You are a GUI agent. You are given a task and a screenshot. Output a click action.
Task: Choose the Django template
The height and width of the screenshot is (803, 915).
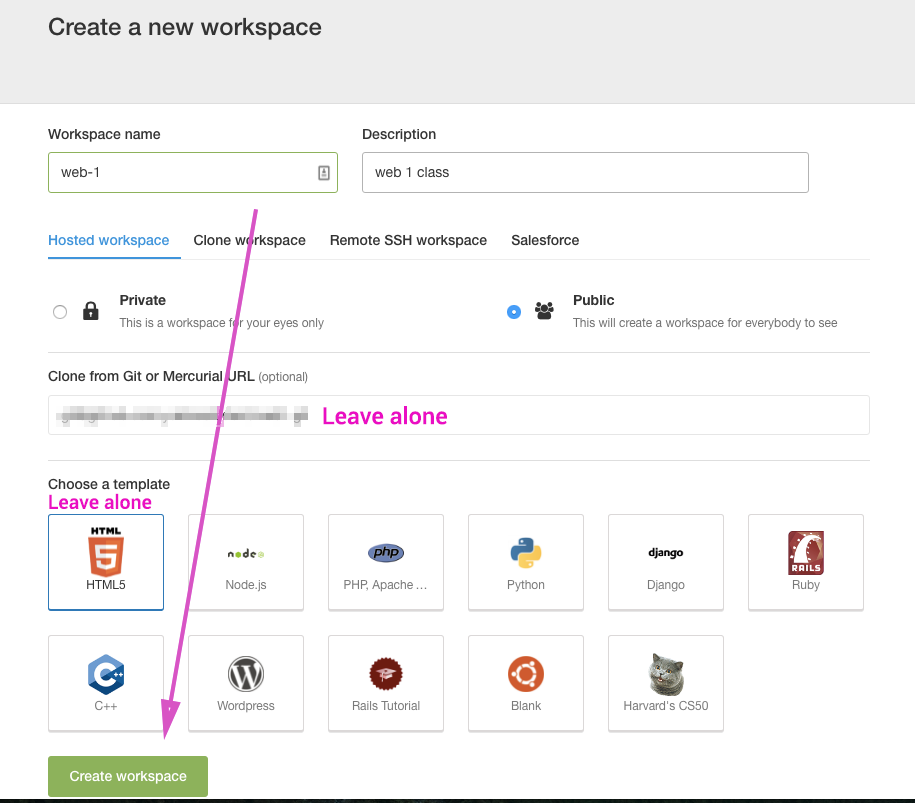666,562
